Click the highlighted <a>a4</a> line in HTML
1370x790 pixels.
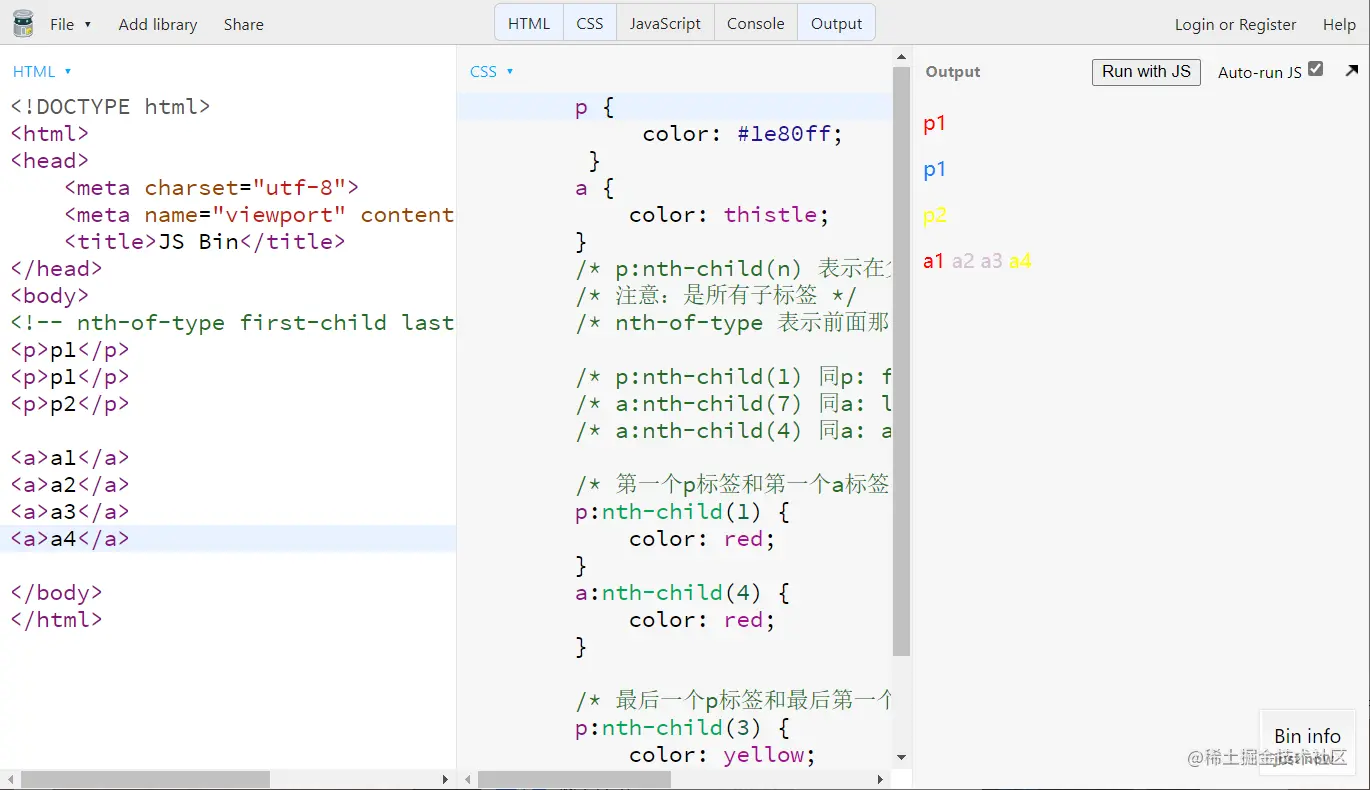tap(70, 539)
